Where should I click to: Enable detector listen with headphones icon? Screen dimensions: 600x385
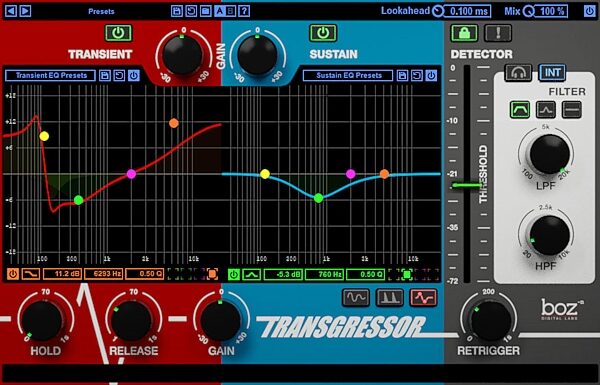click(518, 72)
